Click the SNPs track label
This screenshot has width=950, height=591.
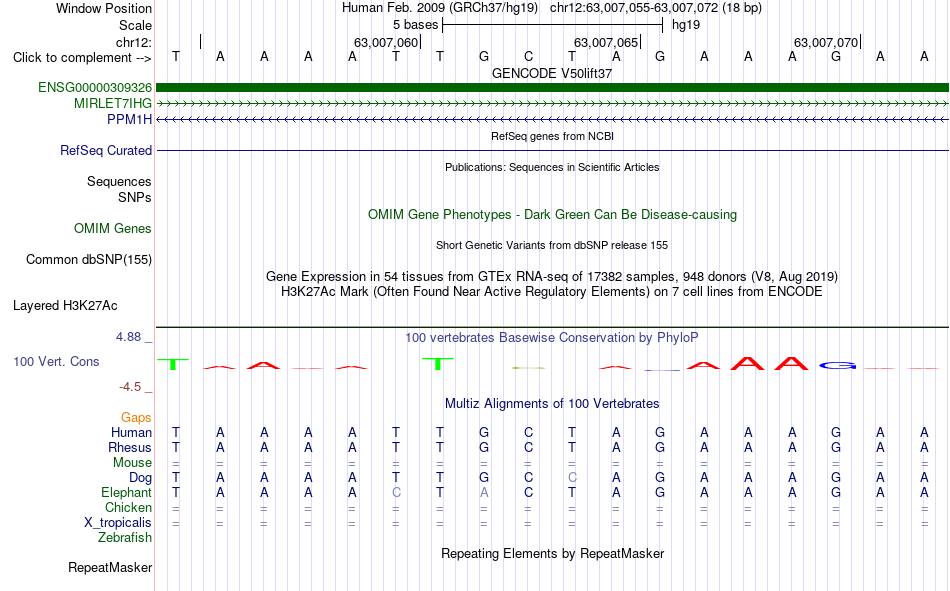[135, 198]
